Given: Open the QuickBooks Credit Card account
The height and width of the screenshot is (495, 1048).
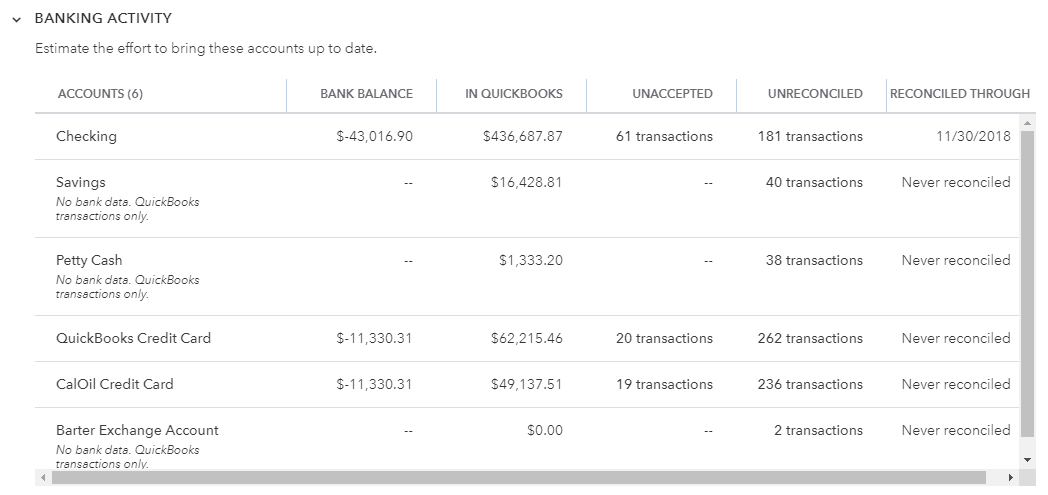Looking at the screenshot, I should coord(134,338).
